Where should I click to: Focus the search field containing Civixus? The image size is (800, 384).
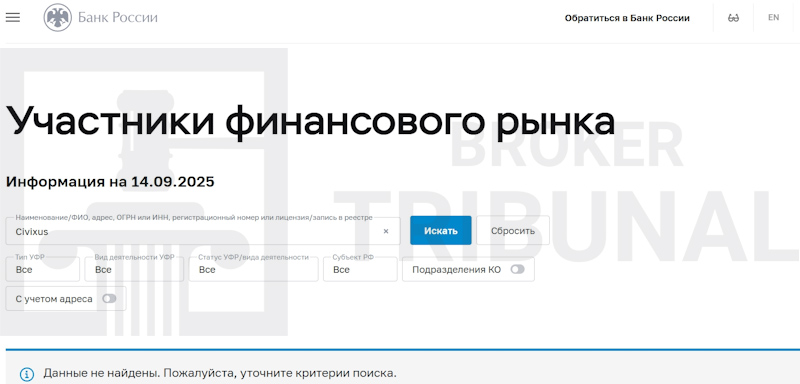(203, 232)
